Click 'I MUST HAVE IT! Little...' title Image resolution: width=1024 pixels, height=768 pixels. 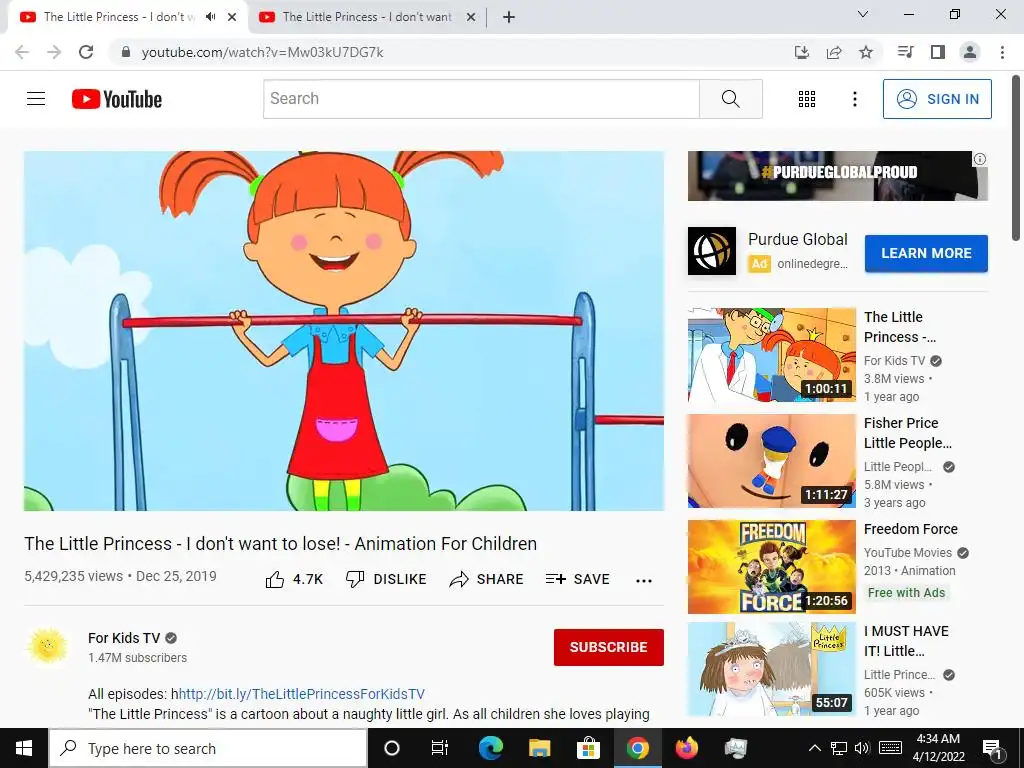[x=906, y=641]
